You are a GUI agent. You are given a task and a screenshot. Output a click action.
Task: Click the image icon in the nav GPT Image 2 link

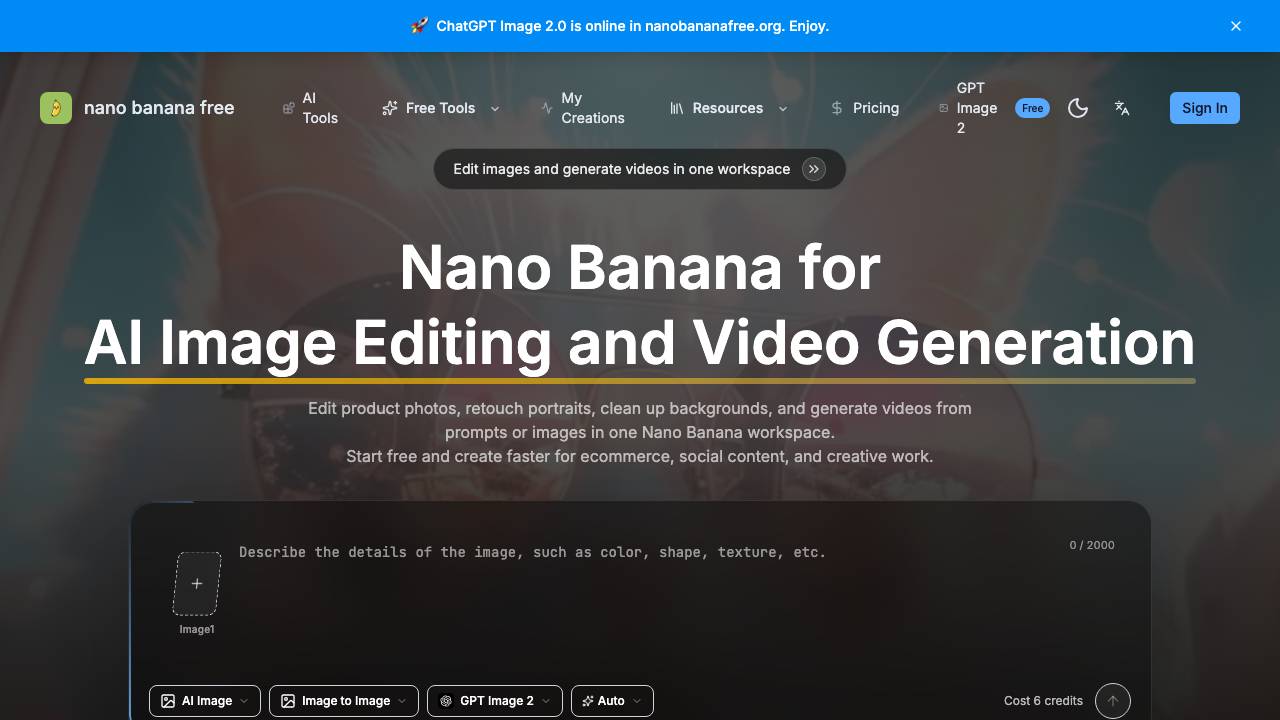coord(944,108)
